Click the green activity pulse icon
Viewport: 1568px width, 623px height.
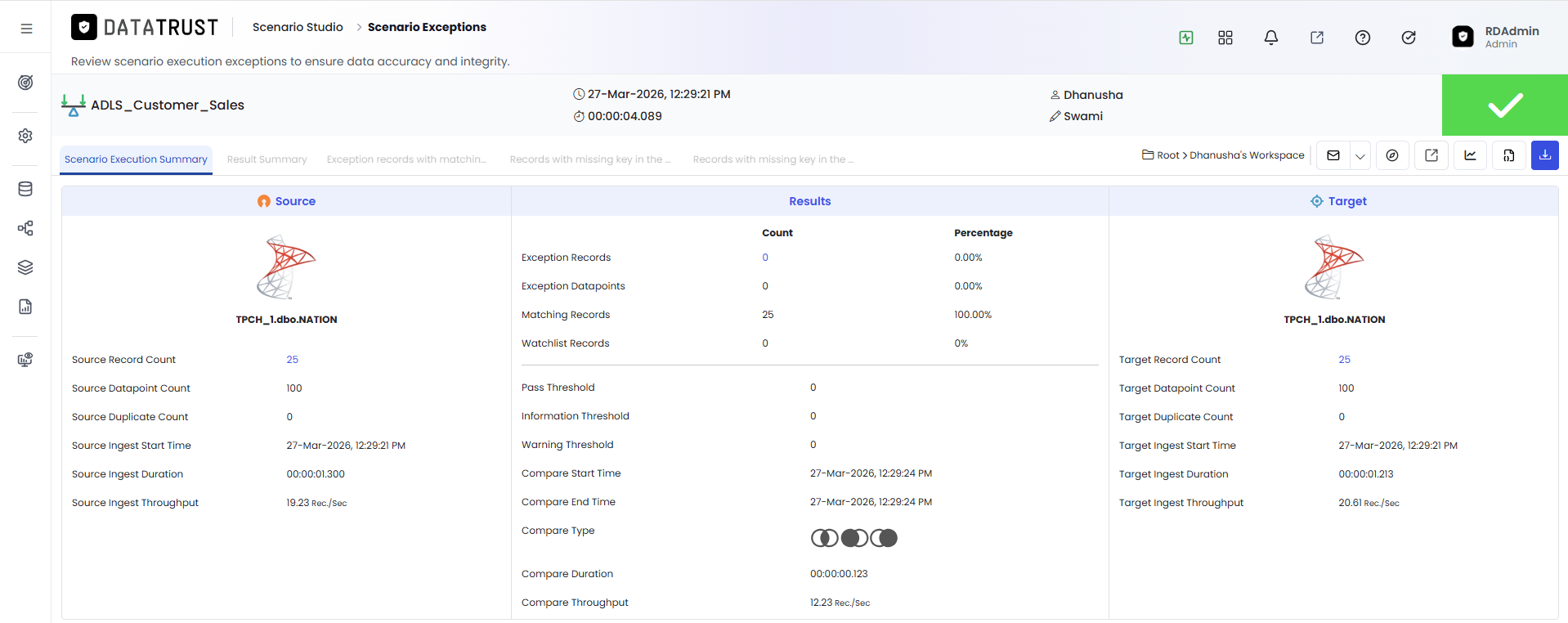pos(1186,38)
